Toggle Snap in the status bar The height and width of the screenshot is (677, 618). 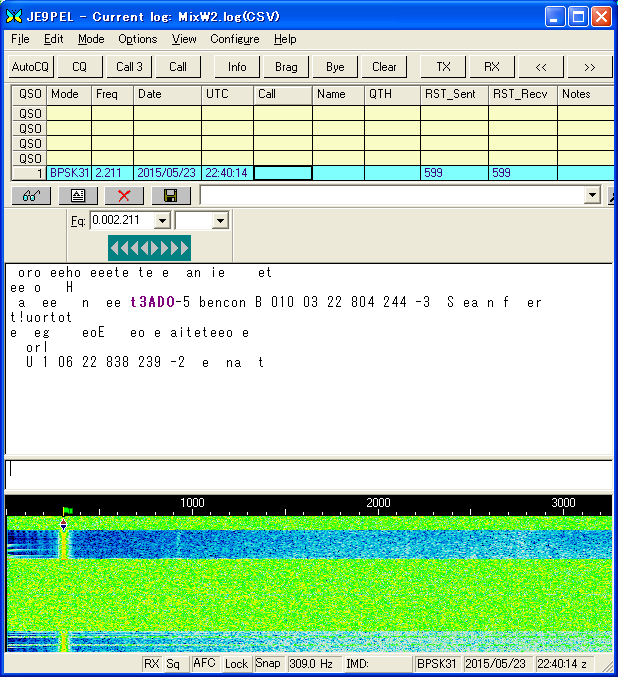coord(268,663)
